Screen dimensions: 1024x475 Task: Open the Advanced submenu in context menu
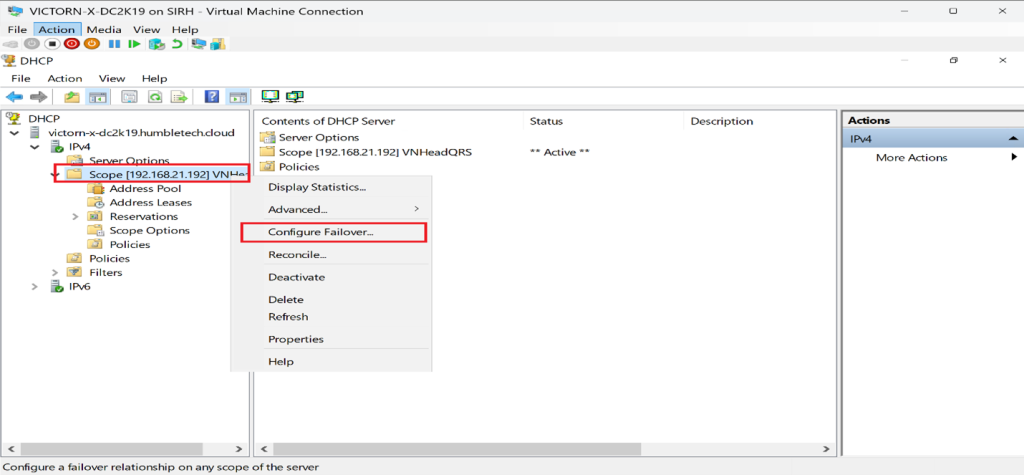298,209
